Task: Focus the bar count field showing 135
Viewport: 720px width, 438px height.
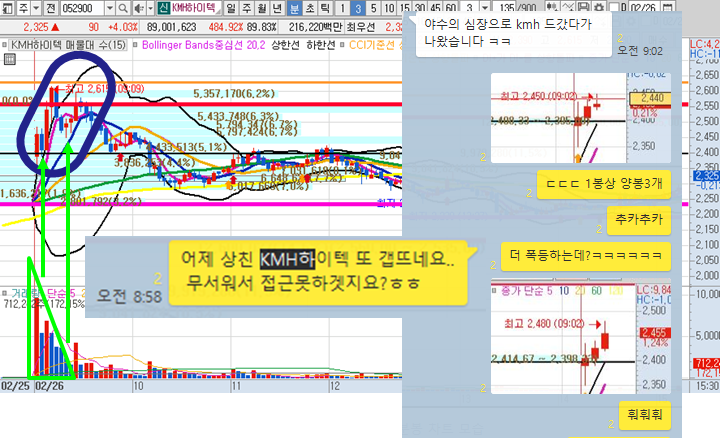Action: coord(504,8)
